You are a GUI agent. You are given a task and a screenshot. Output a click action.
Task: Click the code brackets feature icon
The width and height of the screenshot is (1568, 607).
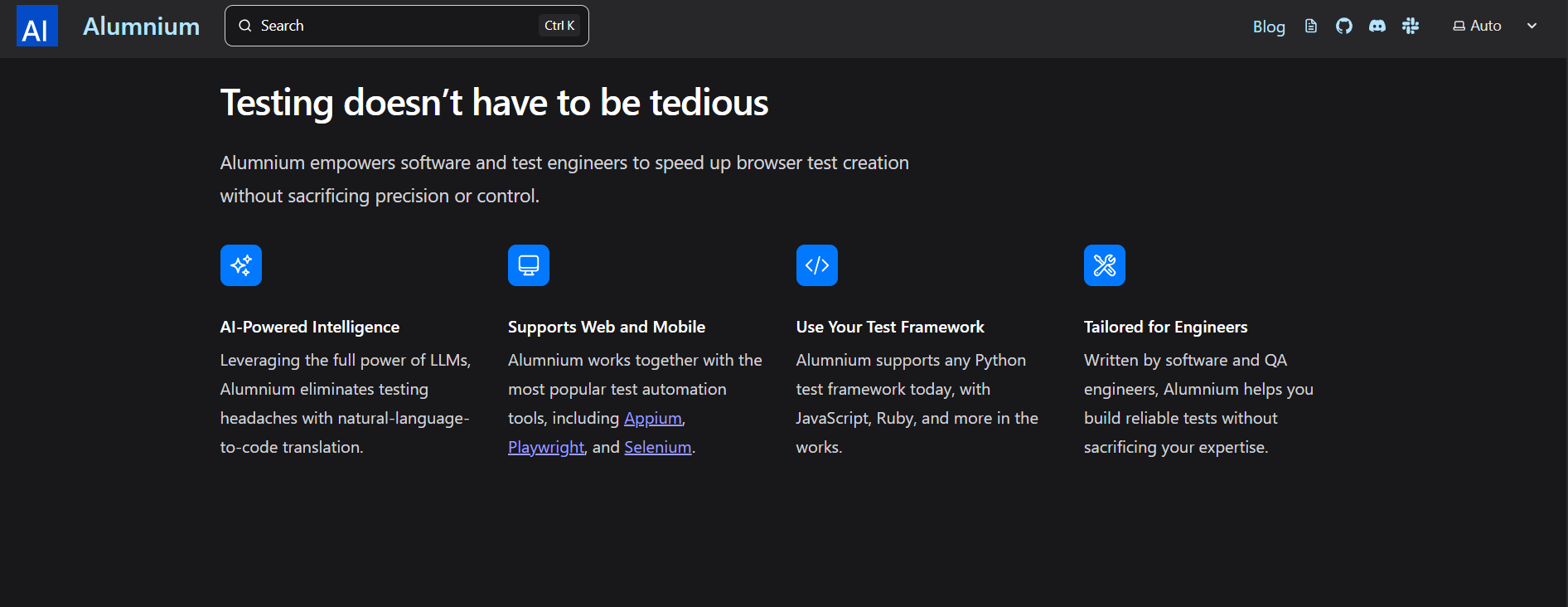click(x=817, y=265)
